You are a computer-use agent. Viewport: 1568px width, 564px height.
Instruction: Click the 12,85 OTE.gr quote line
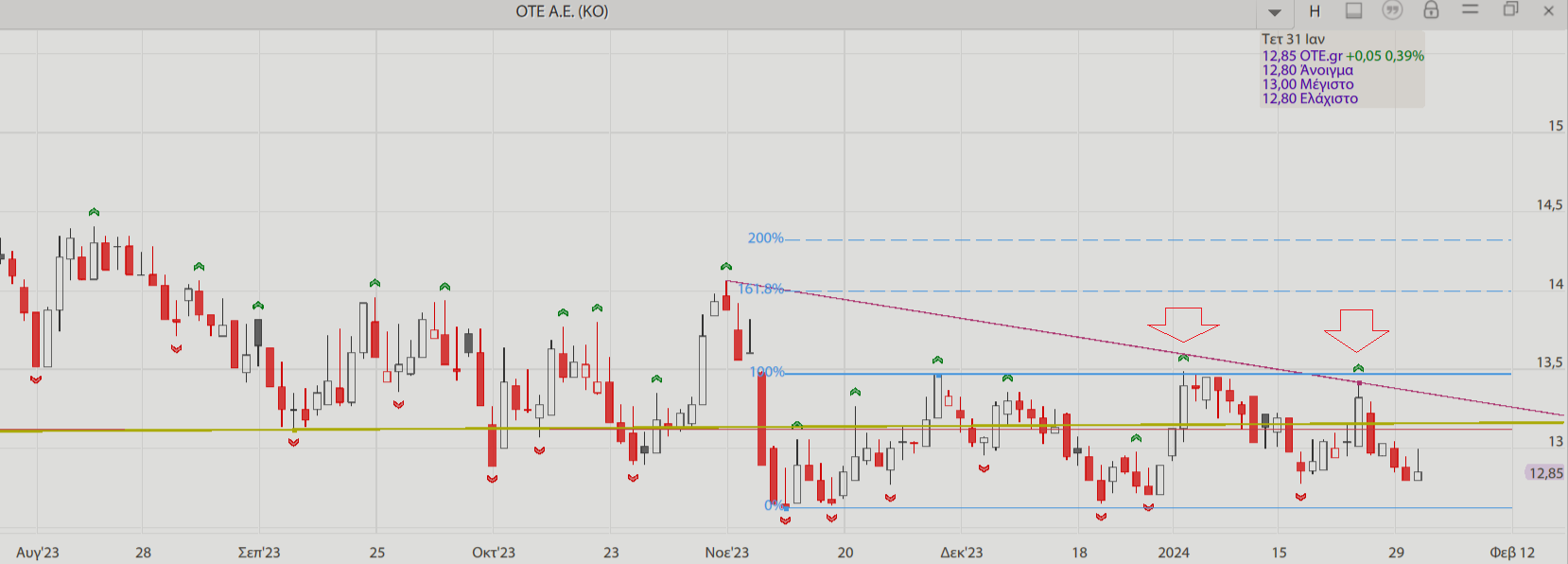pyautogui.click(x=1302, y=56)
